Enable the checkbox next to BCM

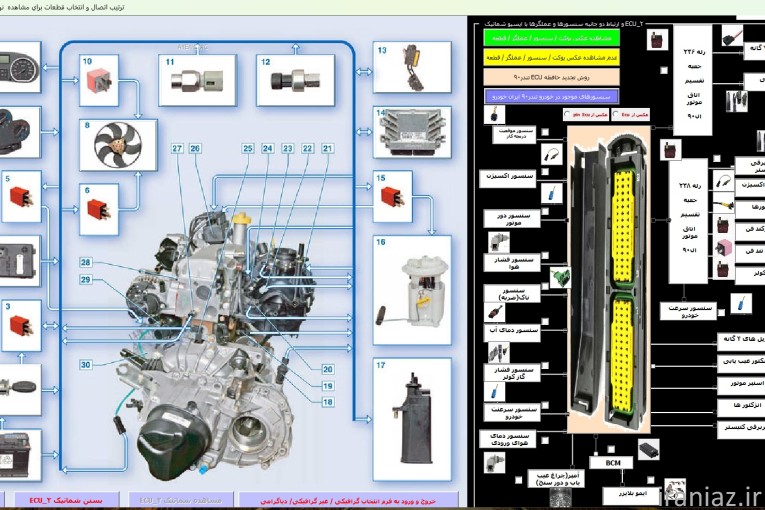click(611, 449)
